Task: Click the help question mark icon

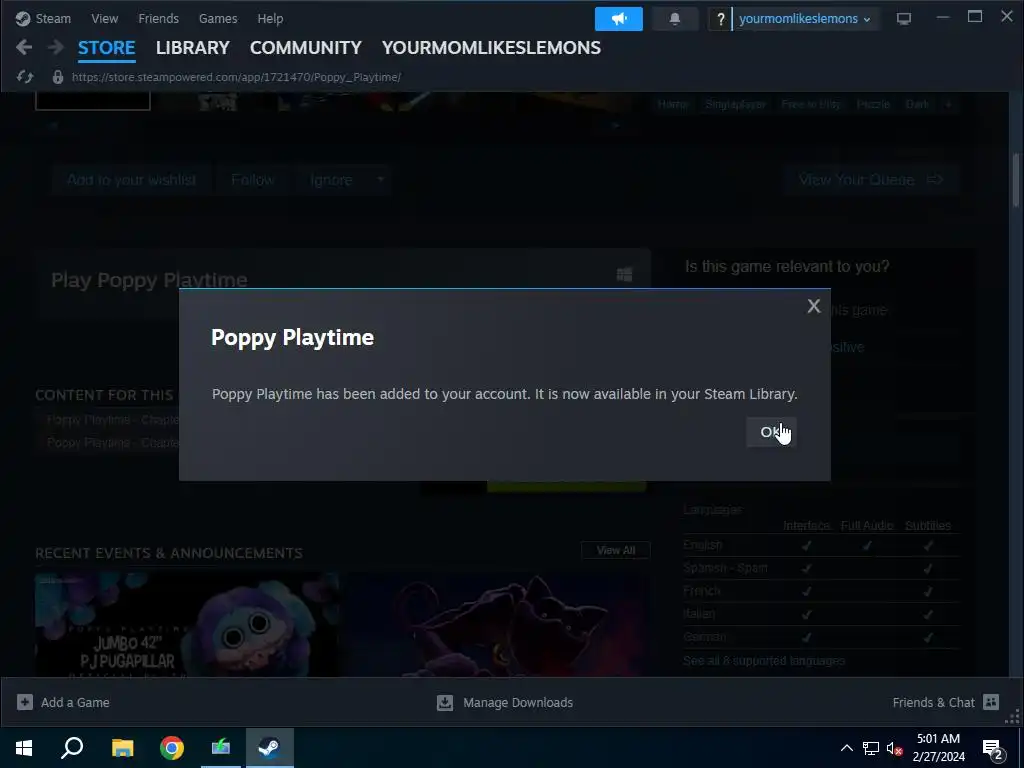Action: coord(720,19)
